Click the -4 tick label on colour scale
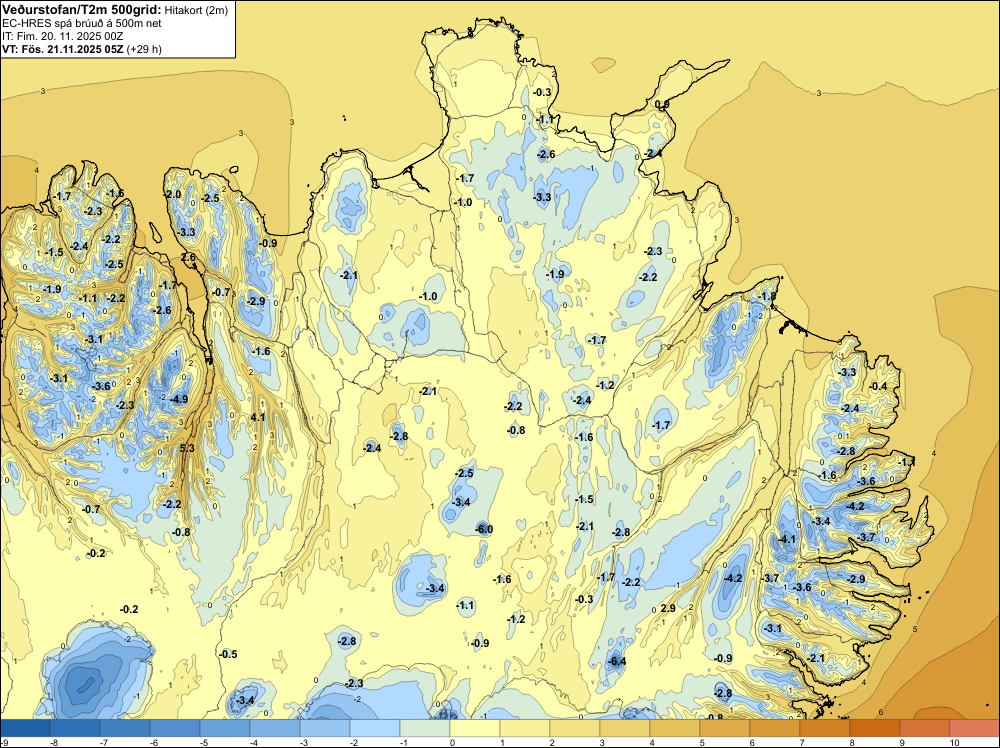 click(x=253, y=742)
